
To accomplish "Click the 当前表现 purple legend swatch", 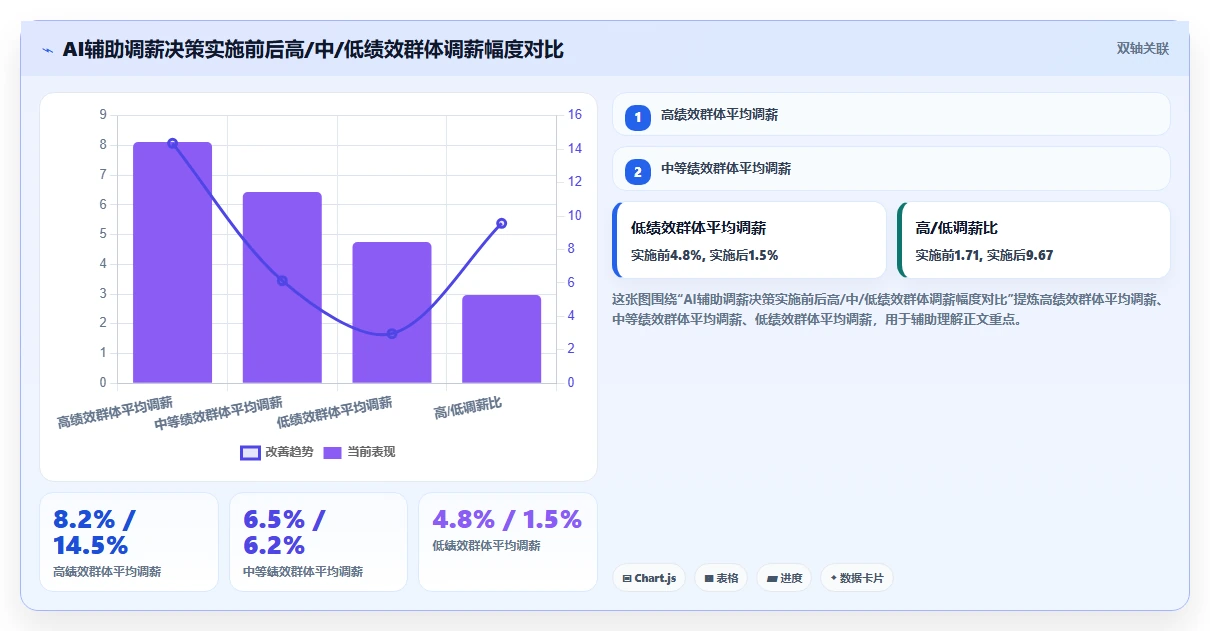I will [x=333, y=452].
